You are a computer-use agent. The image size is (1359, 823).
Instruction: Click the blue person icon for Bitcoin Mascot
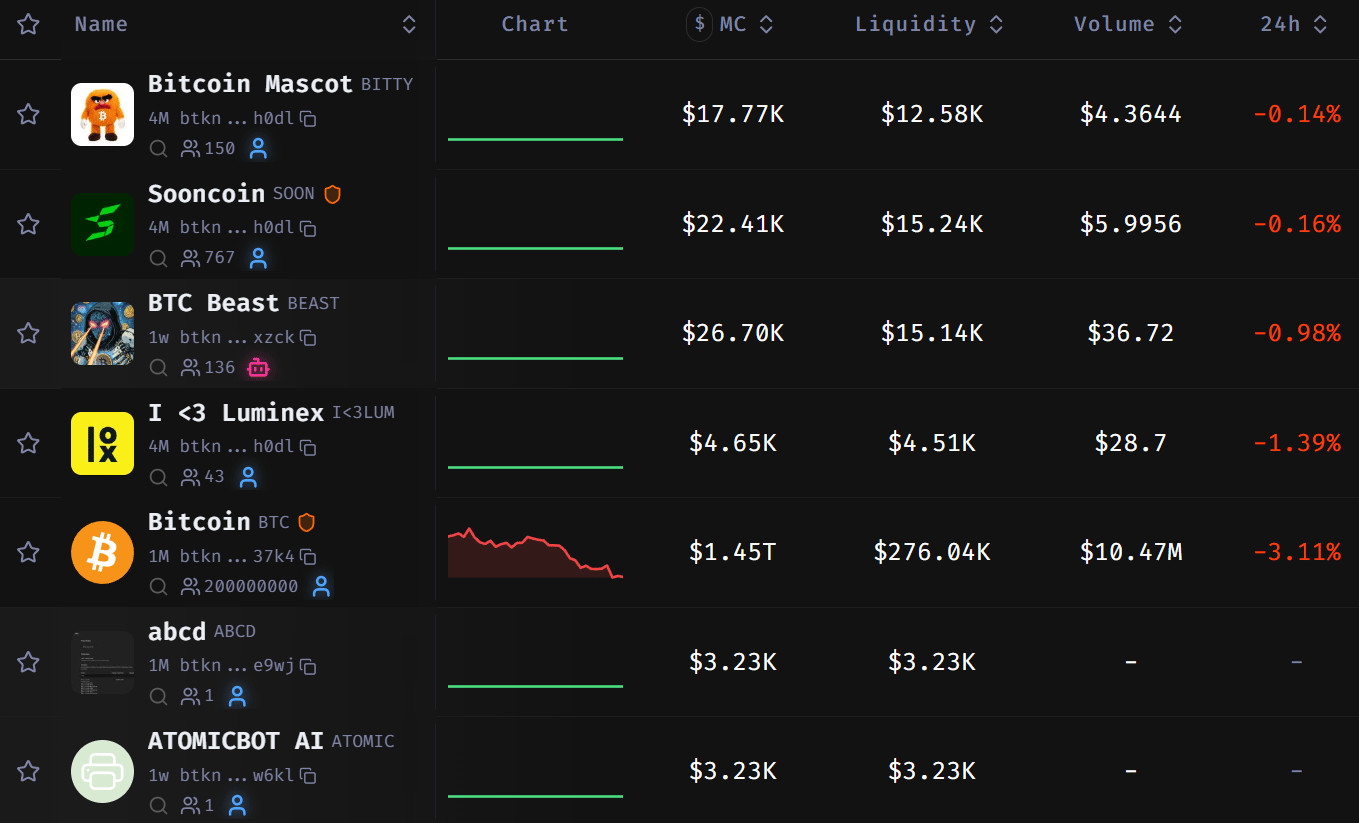point(258,149)
